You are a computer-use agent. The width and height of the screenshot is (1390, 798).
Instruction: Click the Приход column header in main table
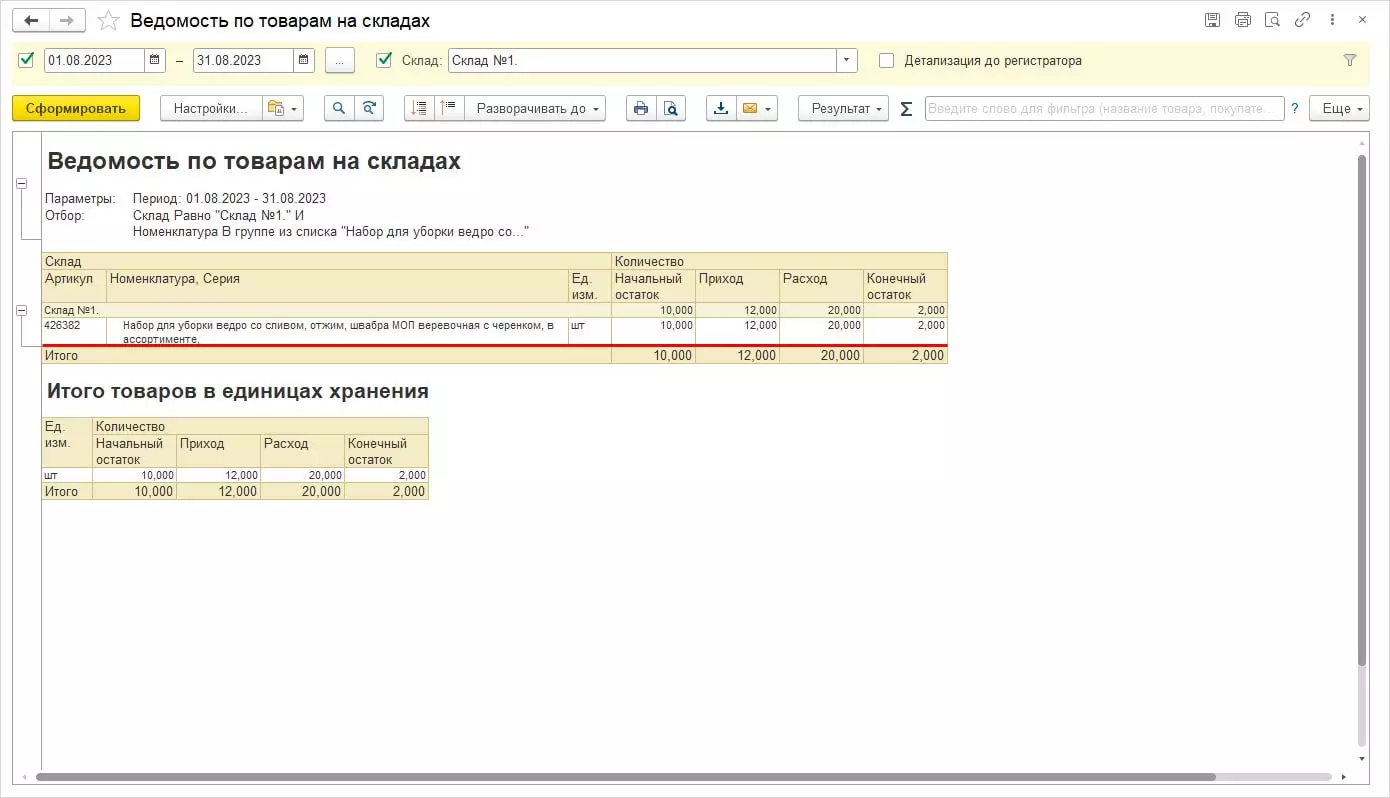coord(738,286)
